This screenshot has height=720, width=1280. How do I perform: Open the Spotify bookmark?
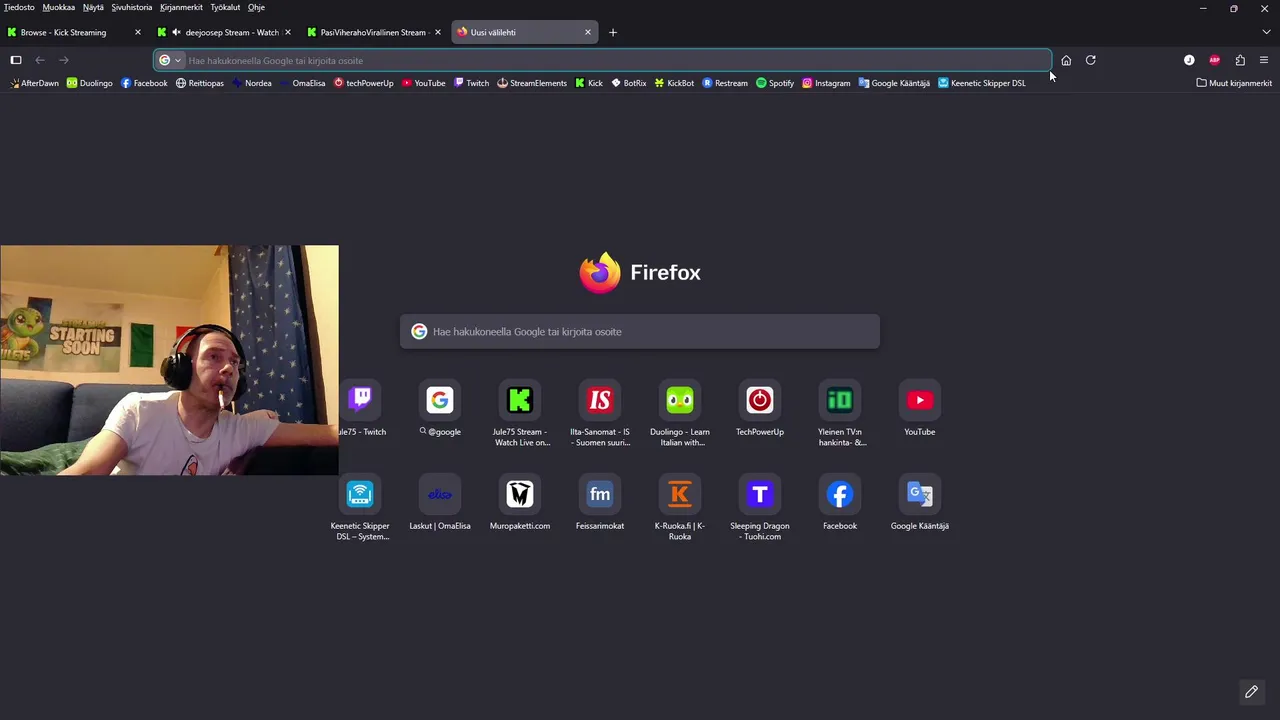coord(775,83)
